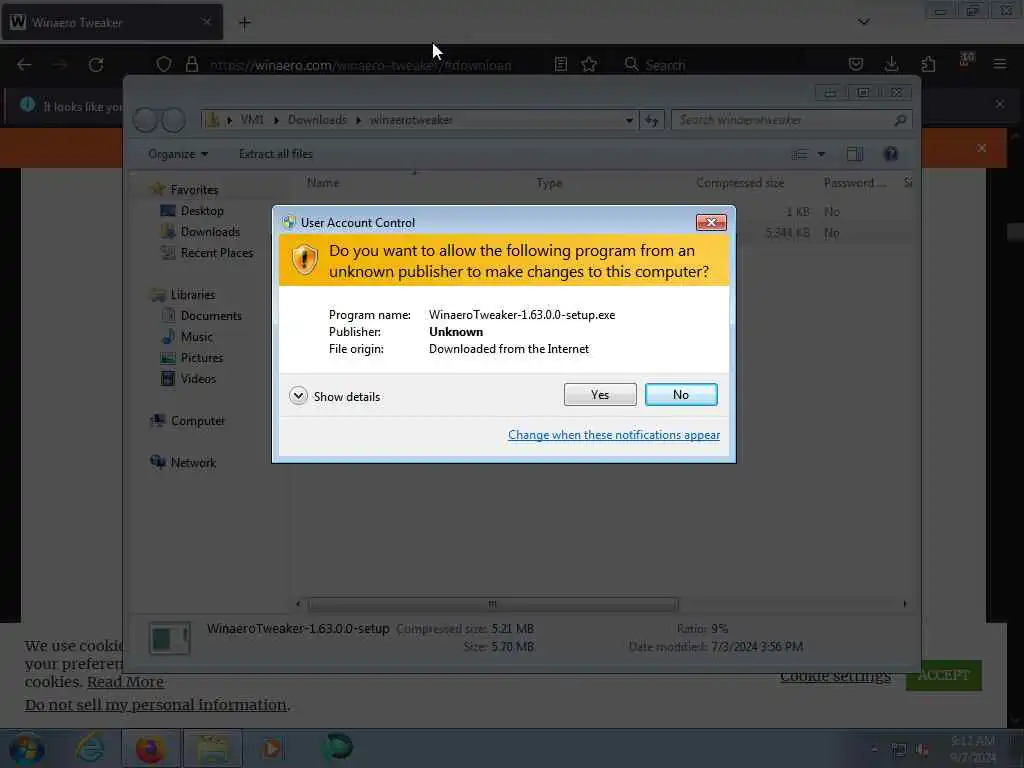This screenshot has width=1024, height=768.
Task: Click the UAC warning shield icon
Action: (304, 260)
